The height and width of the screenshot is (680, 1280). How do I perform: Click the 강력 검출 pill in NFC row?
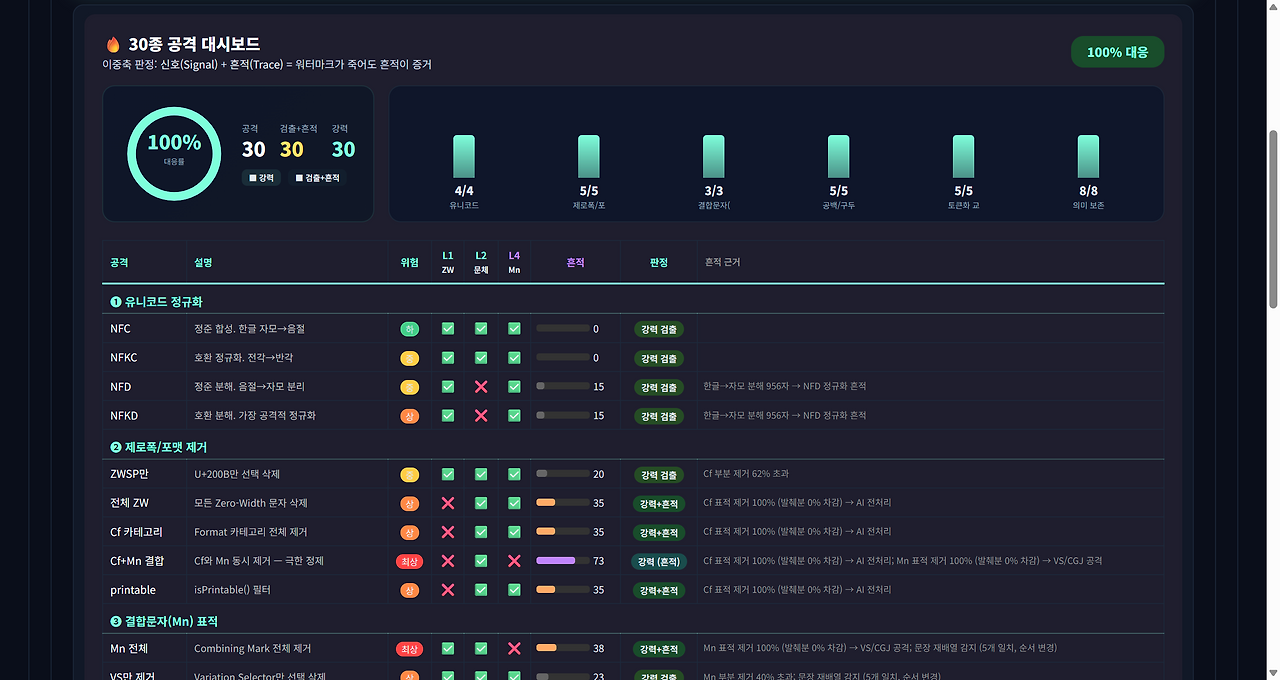point(659,329)
